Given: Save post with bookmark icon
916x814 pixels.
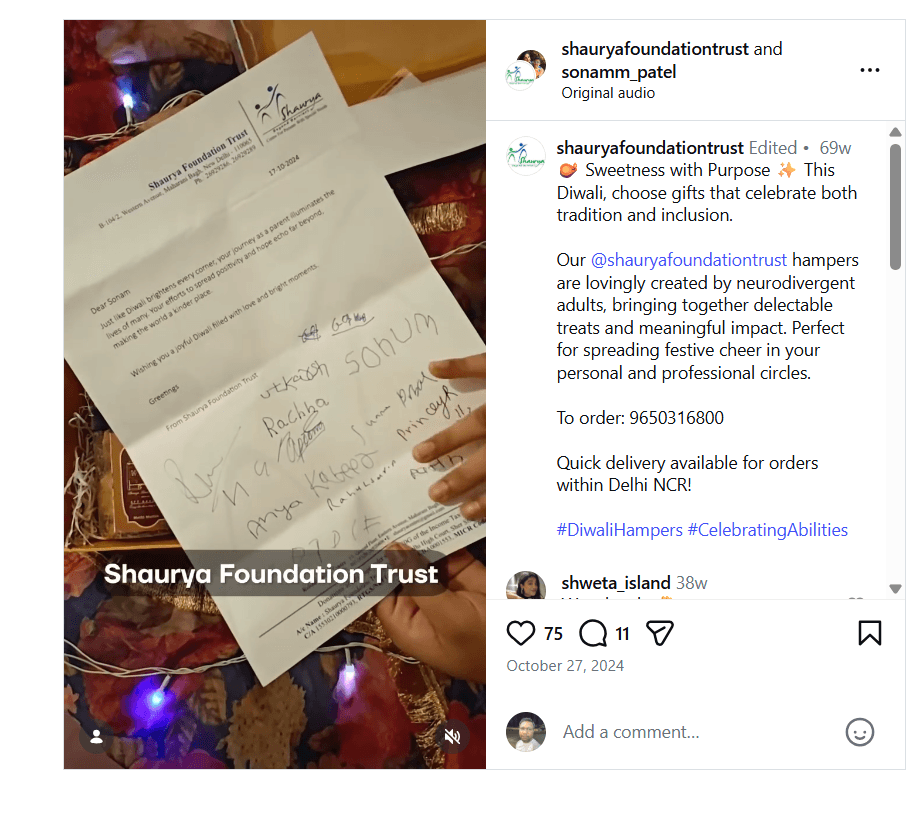Looking at the screenshot, I should click(x=869, y=633).
